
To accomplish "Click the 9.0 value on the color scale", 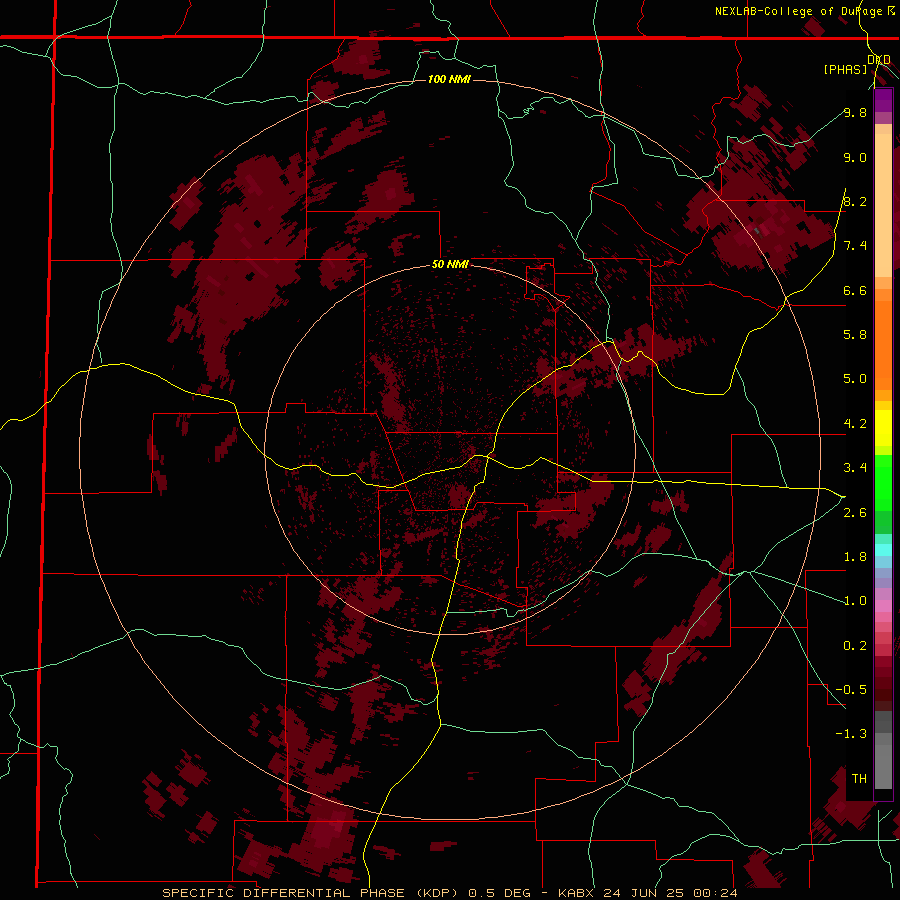I will 855,157.
